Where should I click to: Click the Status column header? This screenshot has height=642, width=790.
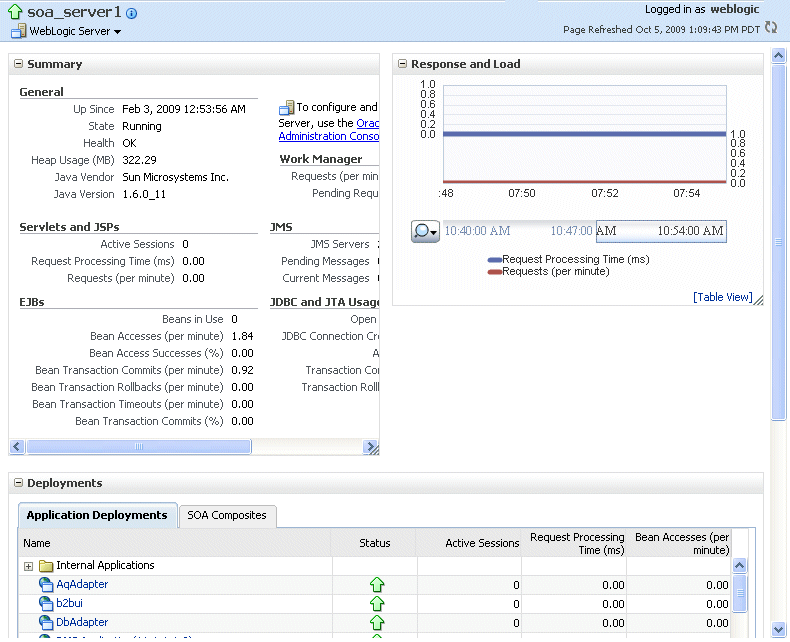point(374,543)
